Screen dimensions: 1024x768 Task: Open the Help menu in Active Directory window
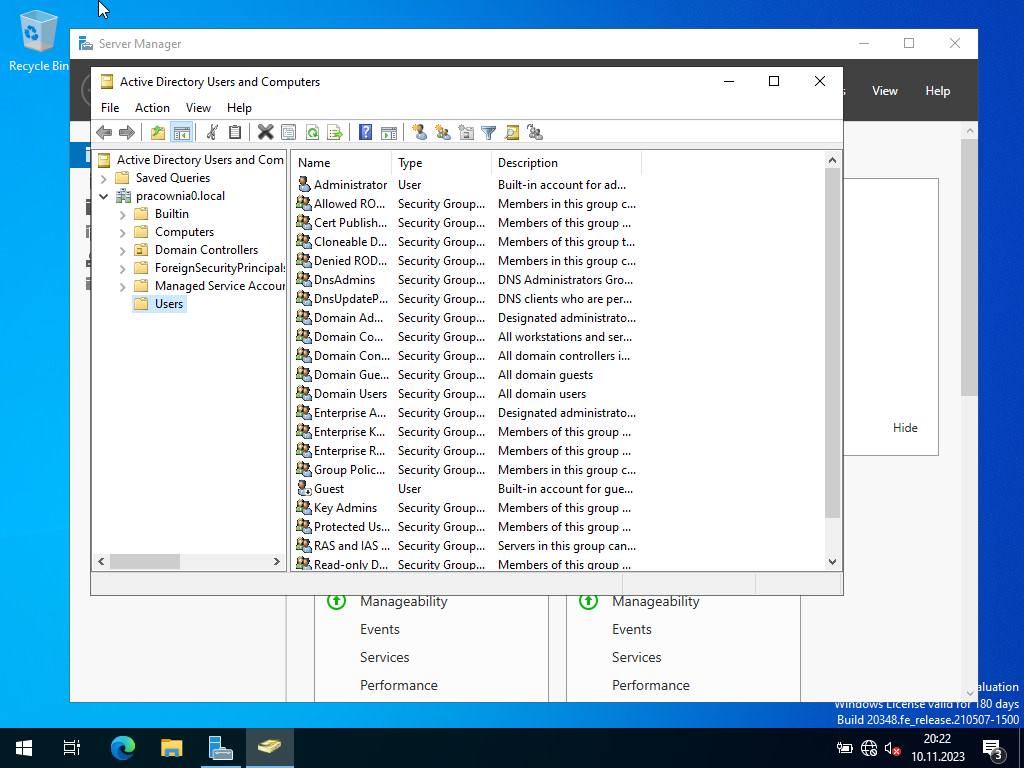coord(239,108)
